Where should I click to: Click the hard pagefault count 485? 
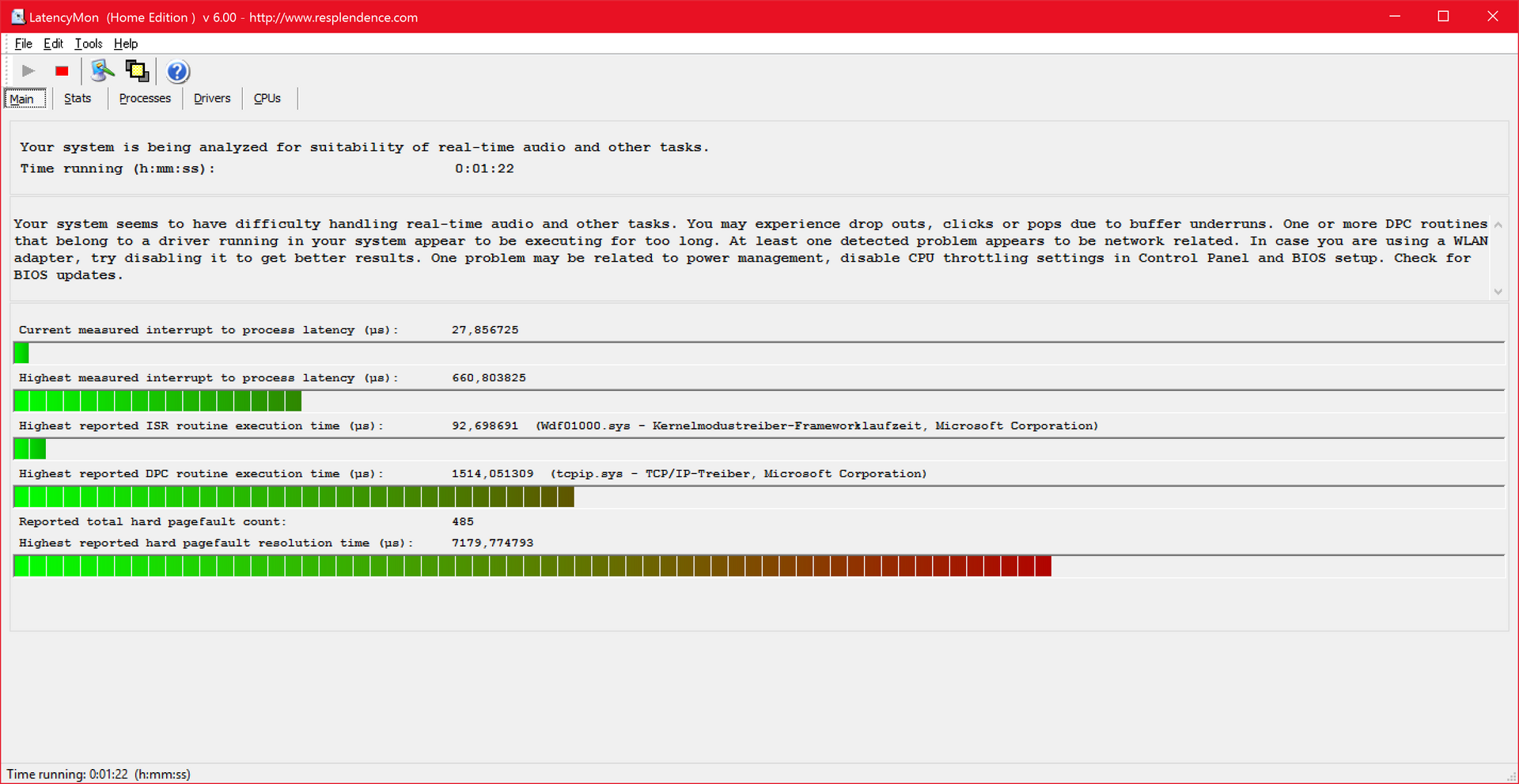pyautogui.click(x=463, y=521)
